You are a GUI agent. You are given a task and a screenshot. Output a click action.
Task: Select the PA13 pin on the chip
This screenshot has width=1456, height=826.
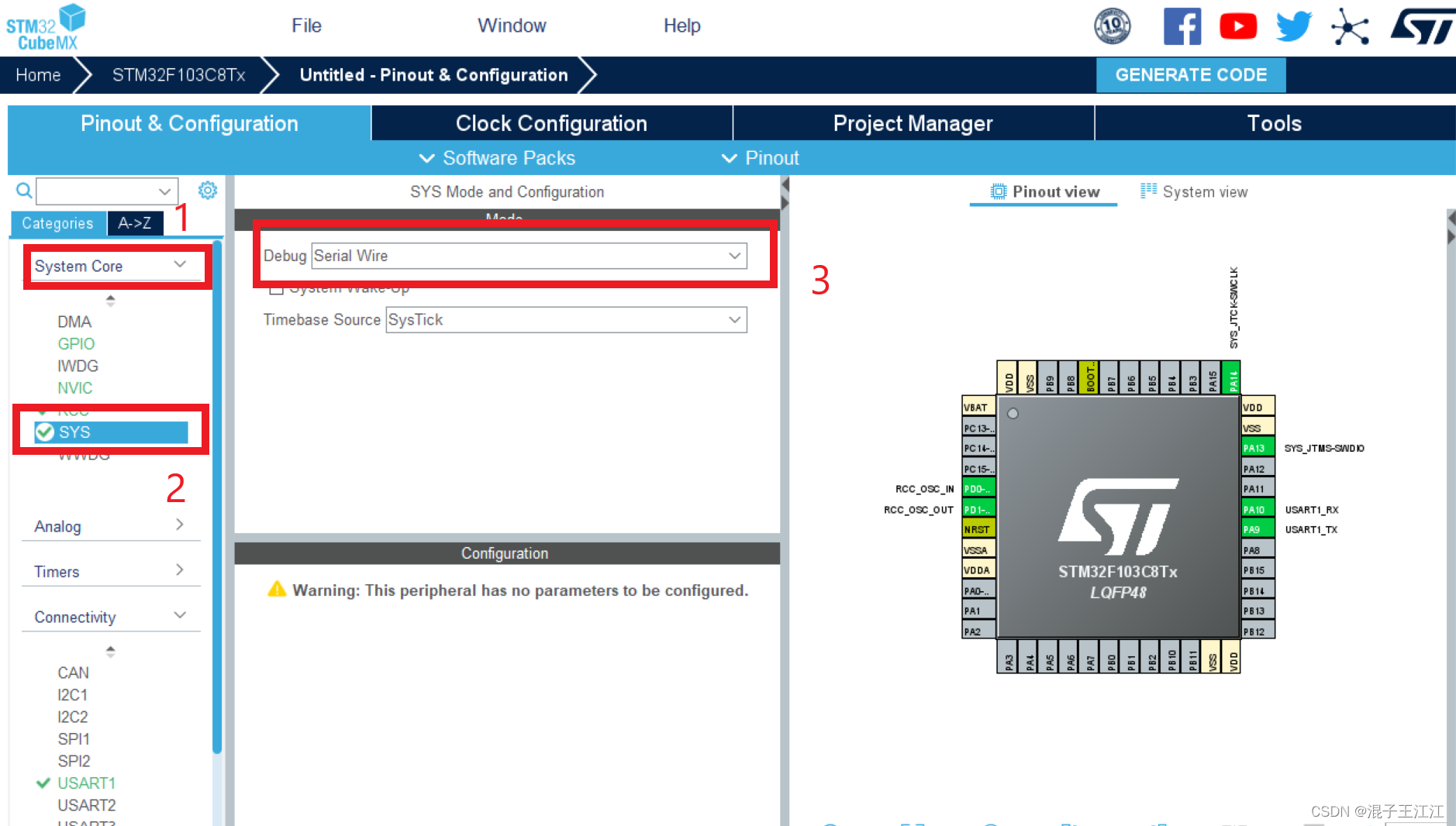(1258, 448)
